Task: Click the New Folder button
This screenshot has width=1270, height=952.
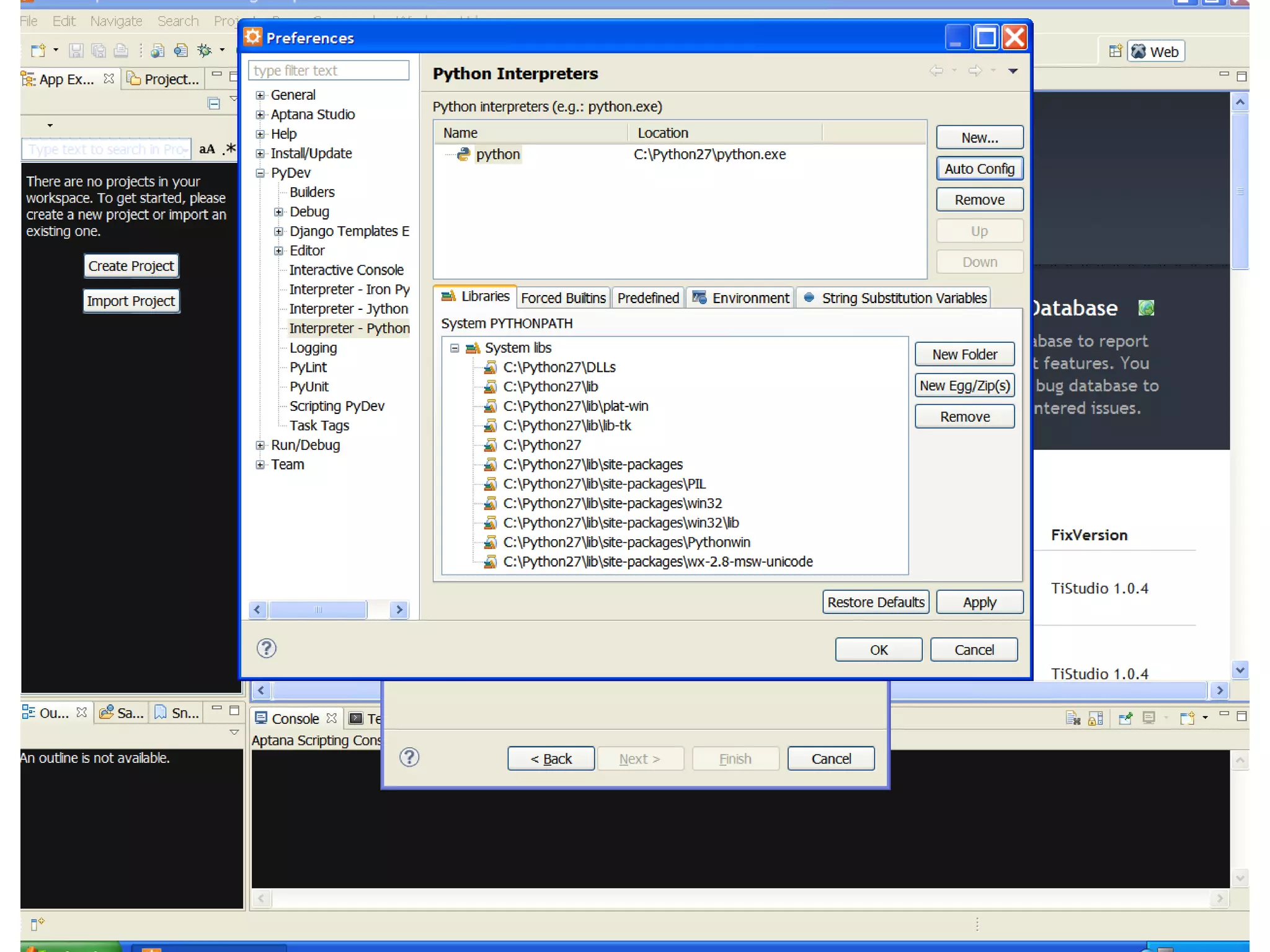Action: [964, 355]
